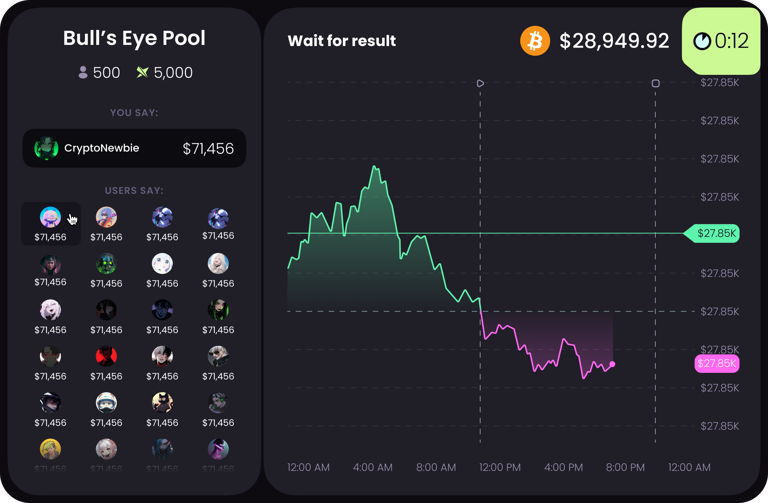
Task: Select the 12:00 PM time axis label
Action: [x=500, y=467]
